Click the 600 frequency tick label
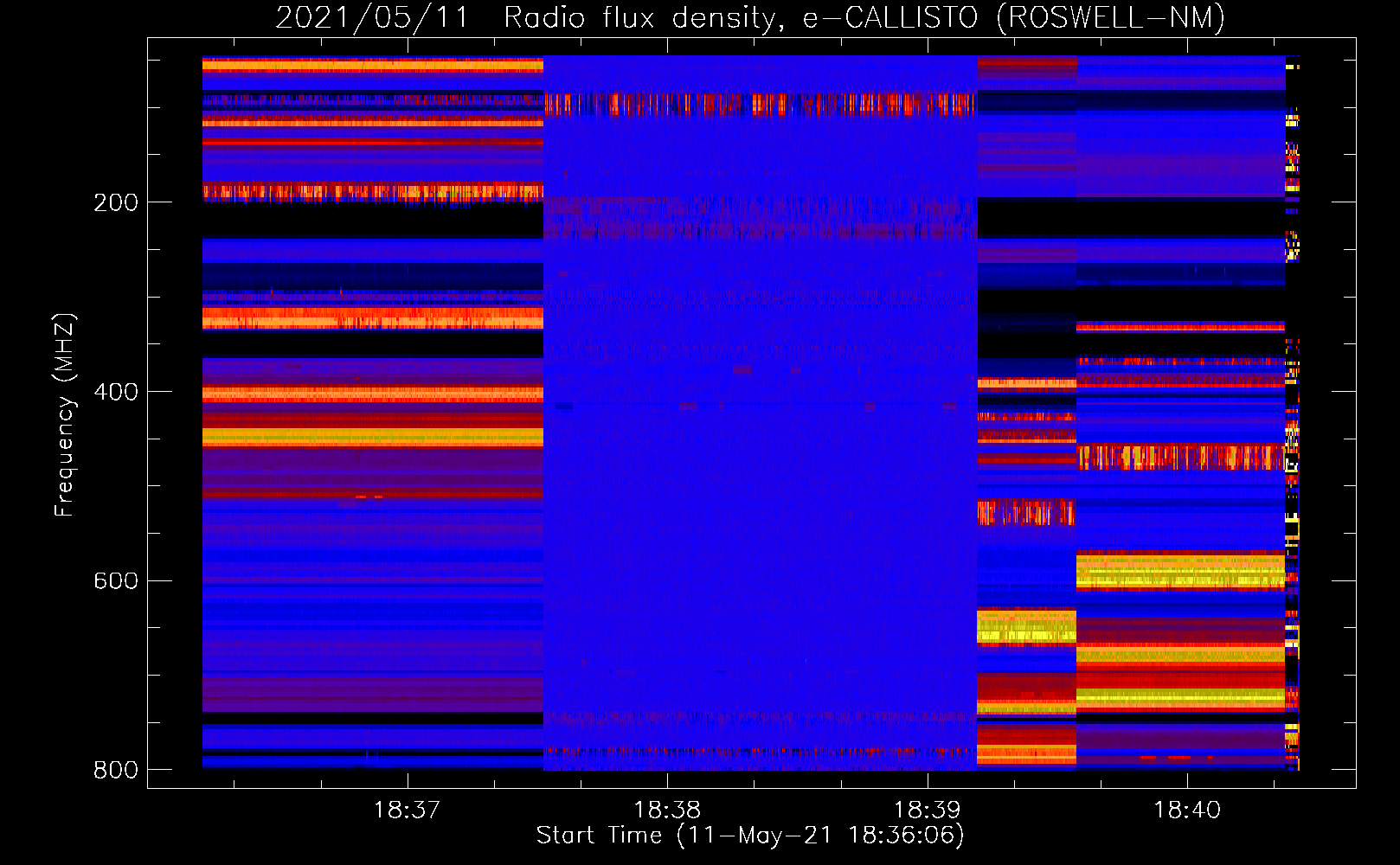 tap(116, 581)
